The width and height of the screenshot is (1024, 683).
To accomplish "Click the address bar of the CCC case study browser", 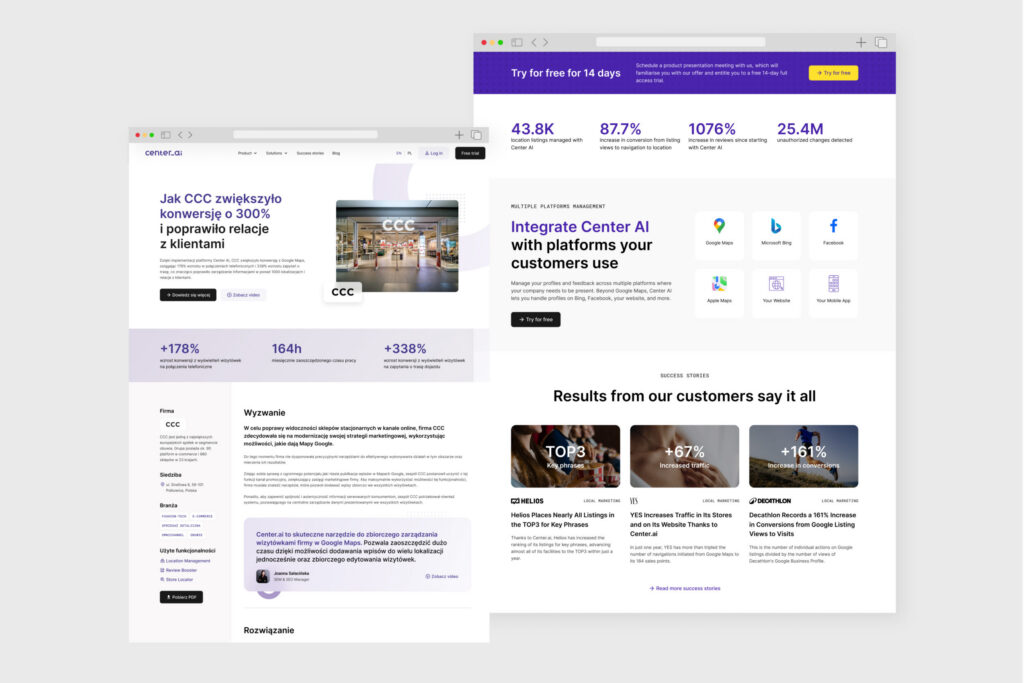I will click(306, 135).
